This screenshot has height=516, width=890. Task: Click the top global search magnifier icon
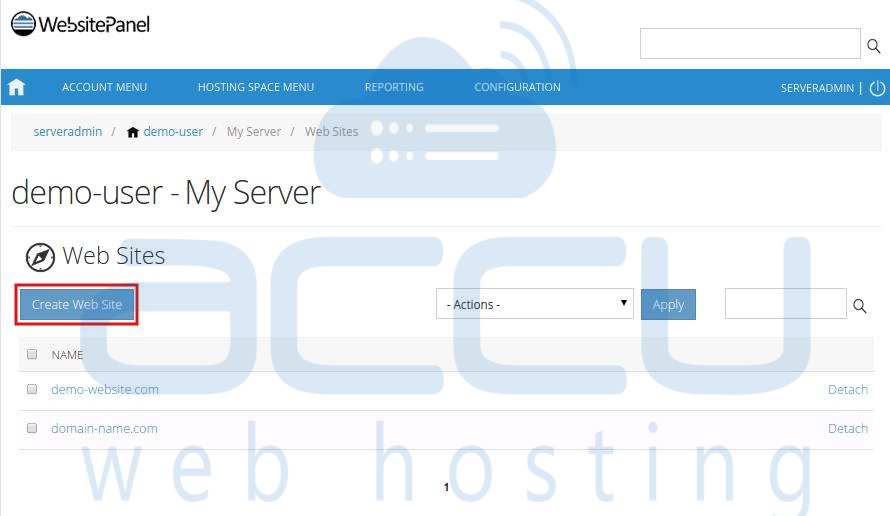tap(874, 46)
